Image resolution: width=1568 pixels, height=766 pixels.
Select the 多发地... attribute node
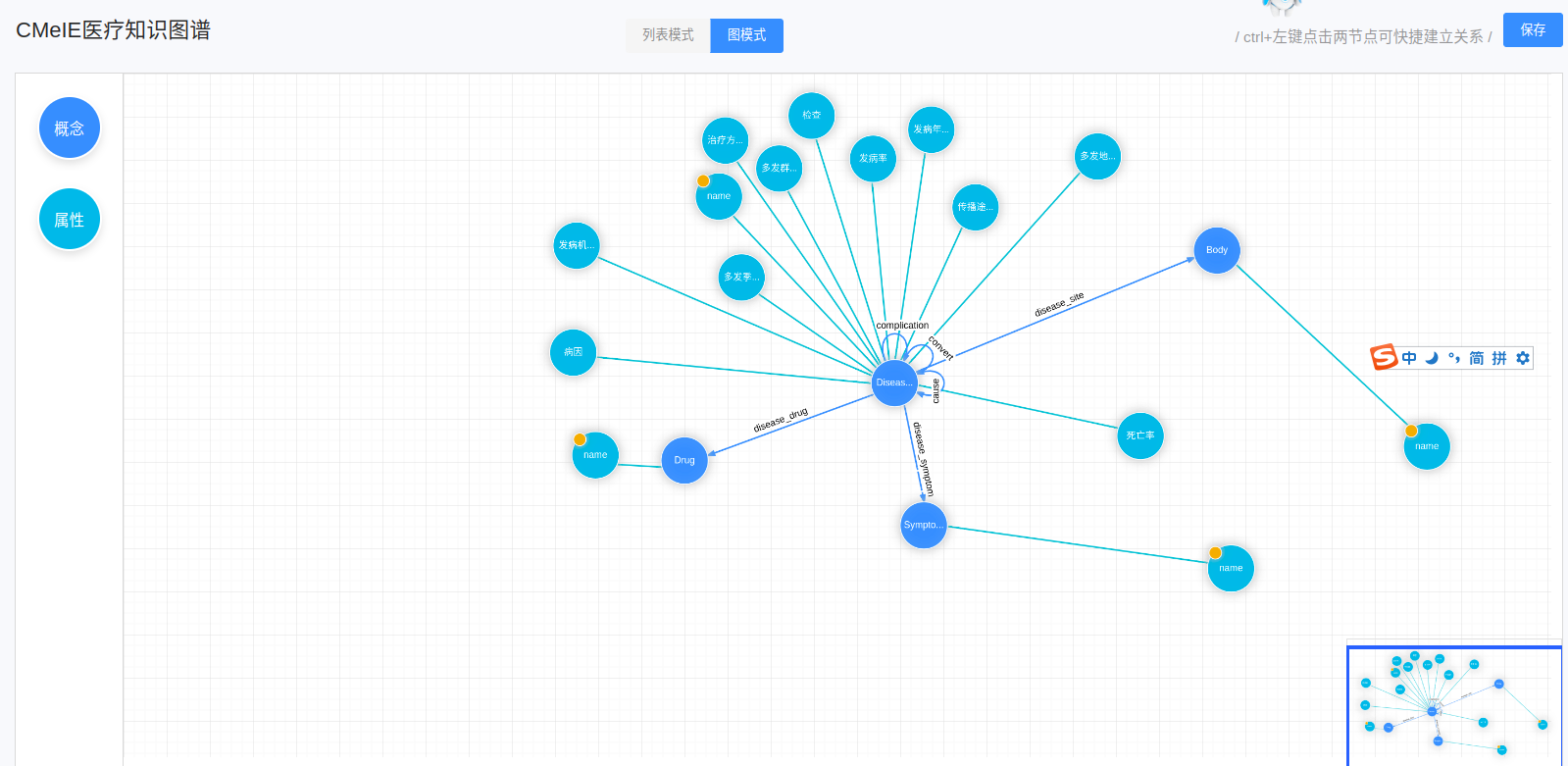coord(1097,156)
